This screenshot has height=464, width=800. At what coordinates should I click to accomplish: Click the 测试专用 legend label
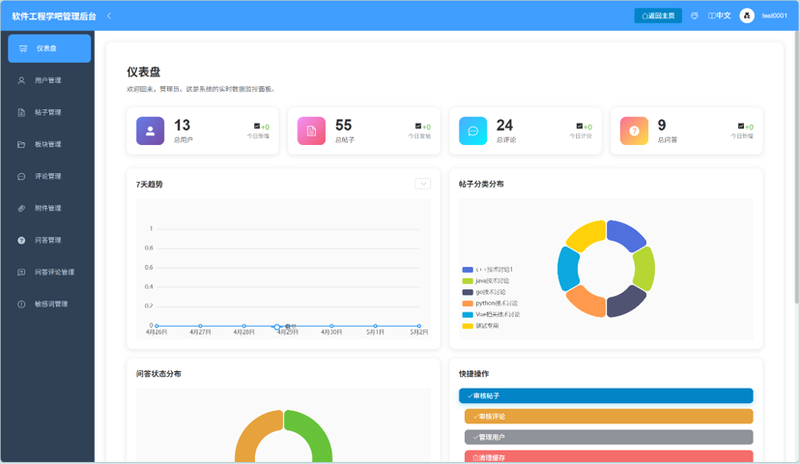click(487, 326)
